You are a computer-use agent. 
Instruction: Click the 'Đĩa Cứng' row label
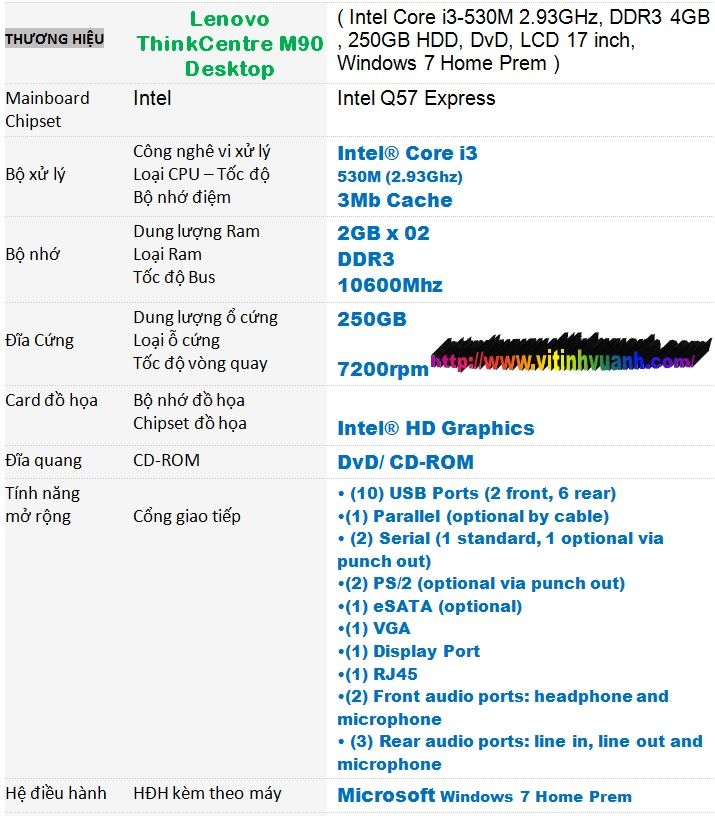click(x=40, y=340)
